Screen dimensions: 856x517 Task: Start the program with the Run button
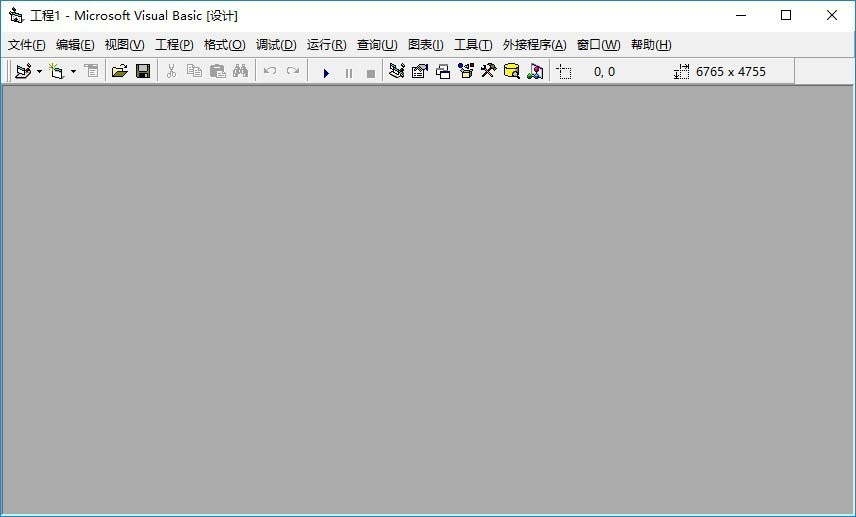pos(326,73)
